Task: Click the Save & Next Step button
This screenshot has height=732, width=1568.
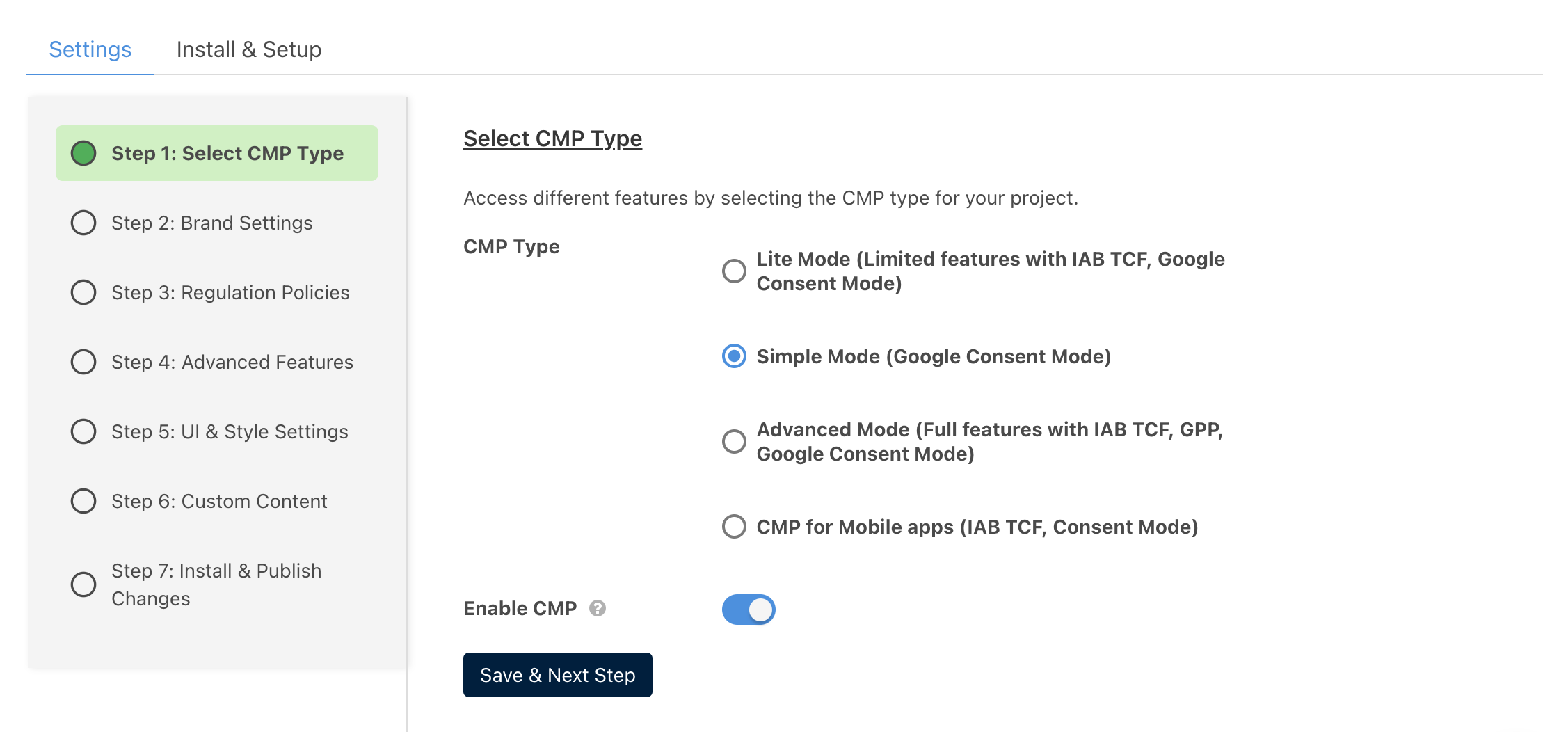Action: pyautogui.click(x=557, y=674)
